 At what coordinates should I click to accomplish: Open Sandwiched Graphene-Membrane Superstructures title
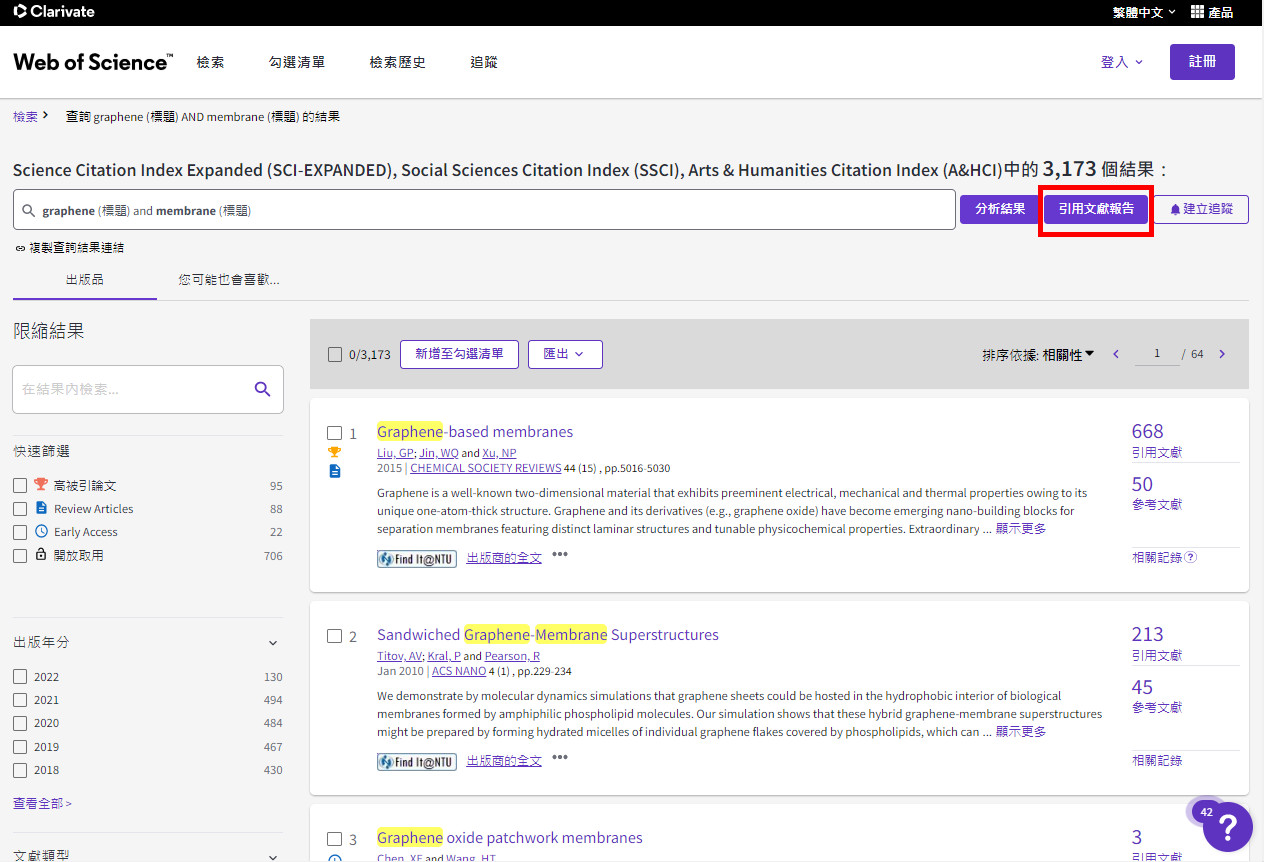coord(548,635)
